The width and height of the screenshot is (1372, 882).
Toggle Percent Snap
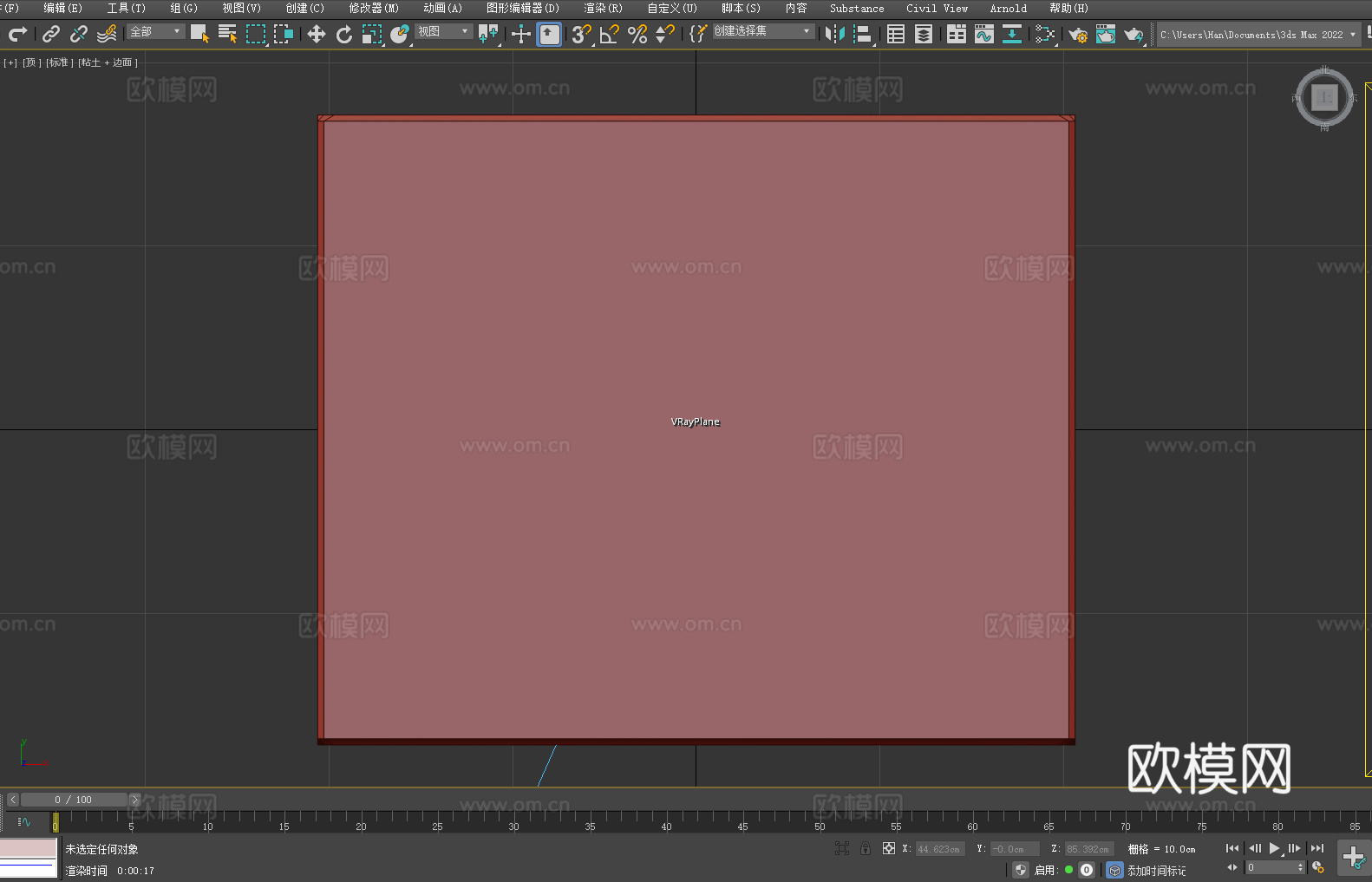(x=637, y=34)
